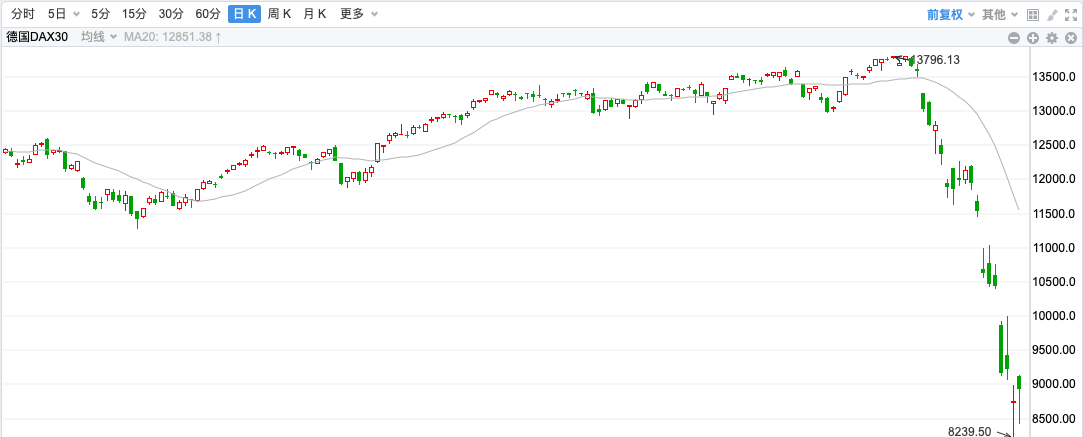Open the 前复权 adjustment dropdown
Viewport: 1083px width, 437px height.
click(951, 14)
